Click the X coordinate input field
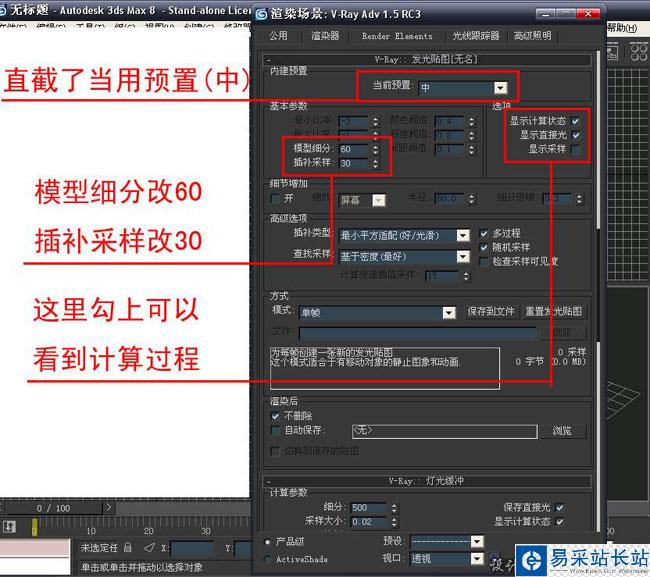Screen dimensions: 650x577 click(x=191, y=548)
